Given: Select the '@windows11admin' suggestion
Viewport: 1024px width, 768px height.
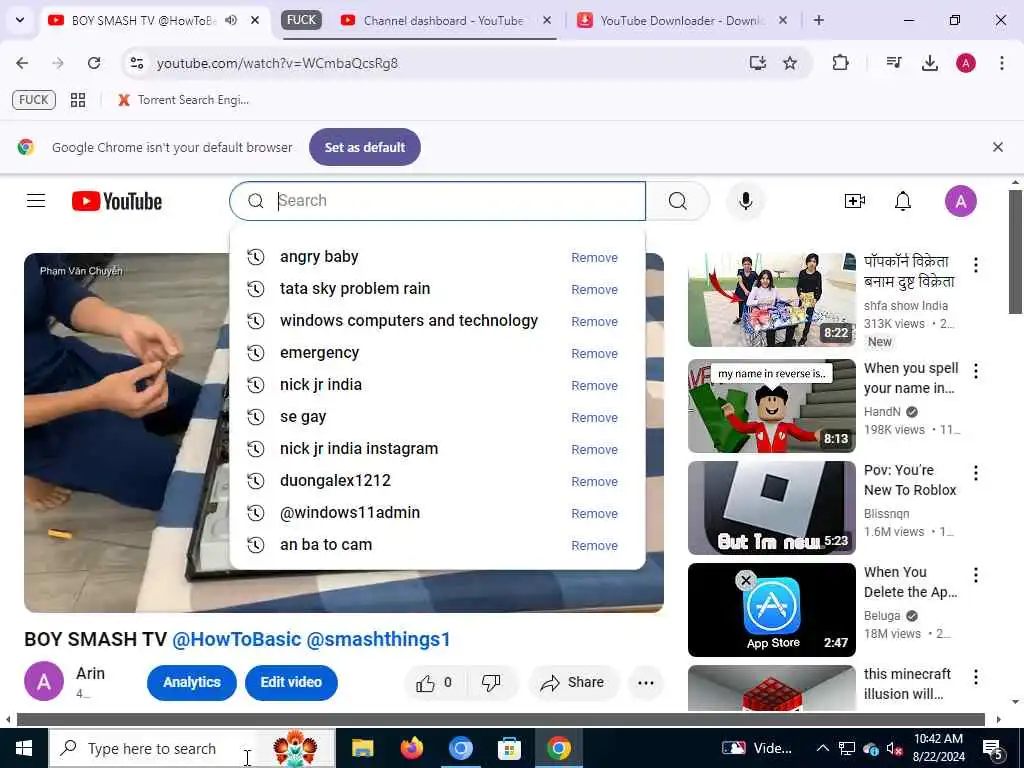Looking at the screenshot, I should 437,513.
